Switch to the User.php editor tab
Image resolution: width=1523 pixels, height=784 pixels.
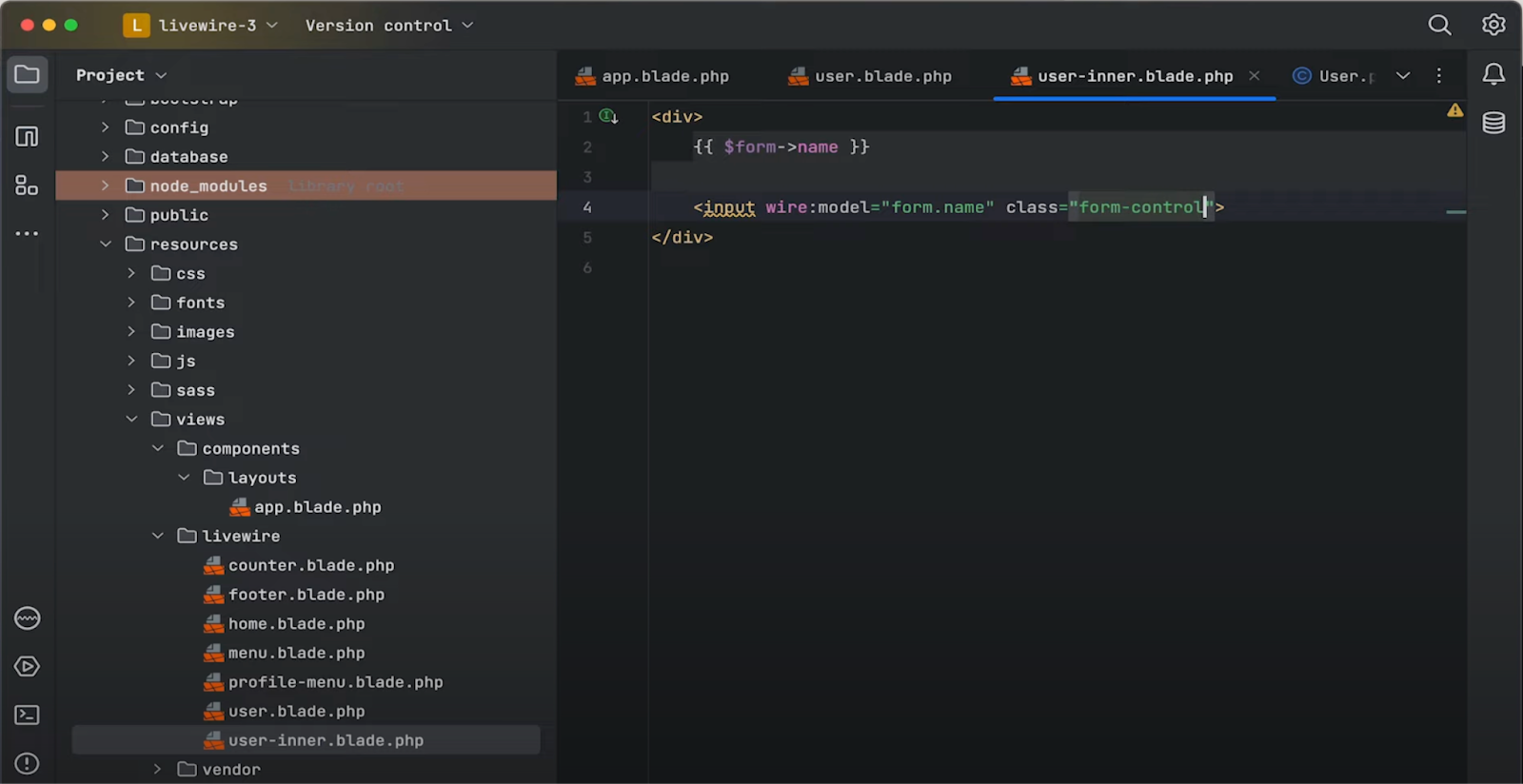(1335, 76)
